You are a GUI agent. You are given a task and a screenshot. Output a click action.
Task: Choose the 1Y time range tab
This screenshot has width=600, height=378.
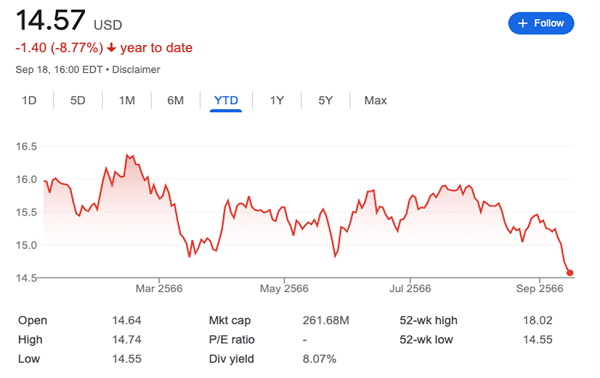pos(277,100)
